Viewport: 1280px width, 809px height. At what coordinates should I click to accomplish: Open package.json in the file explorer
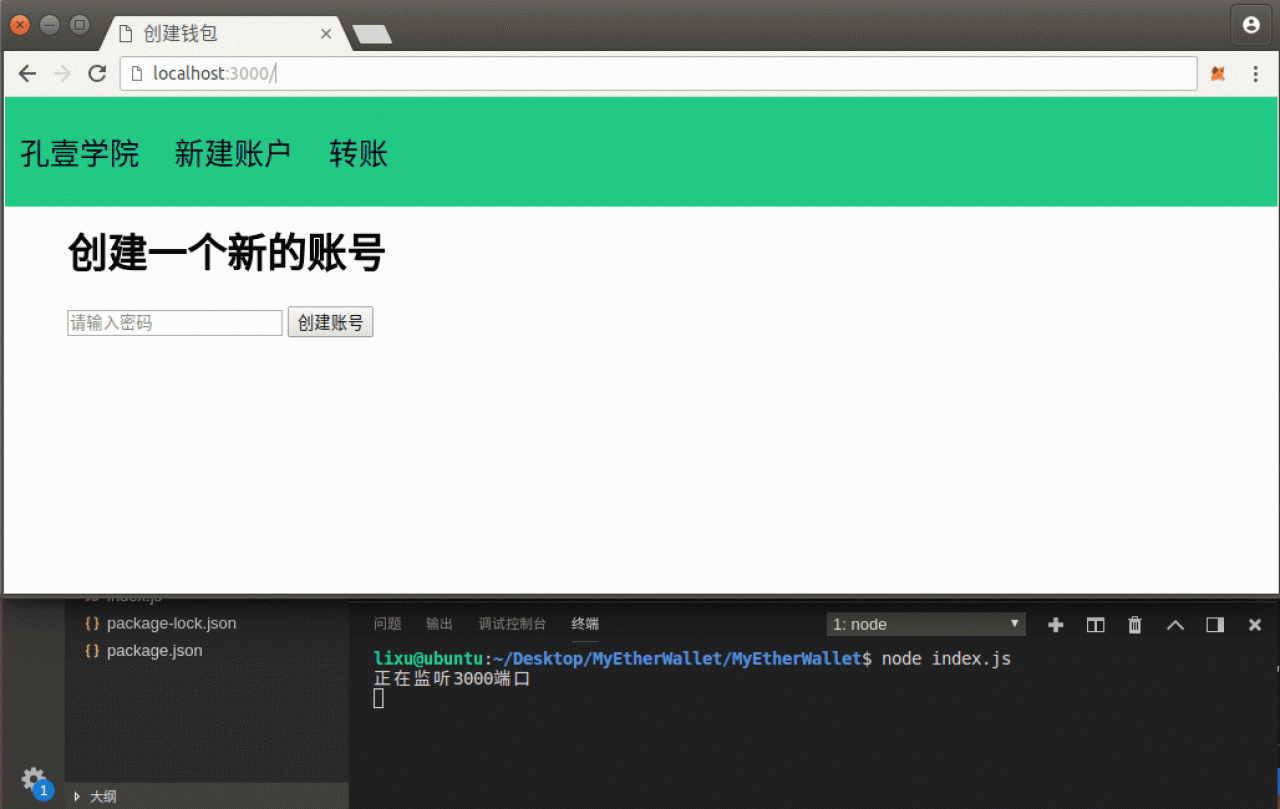pyautogui.click(x=154, y=650)
